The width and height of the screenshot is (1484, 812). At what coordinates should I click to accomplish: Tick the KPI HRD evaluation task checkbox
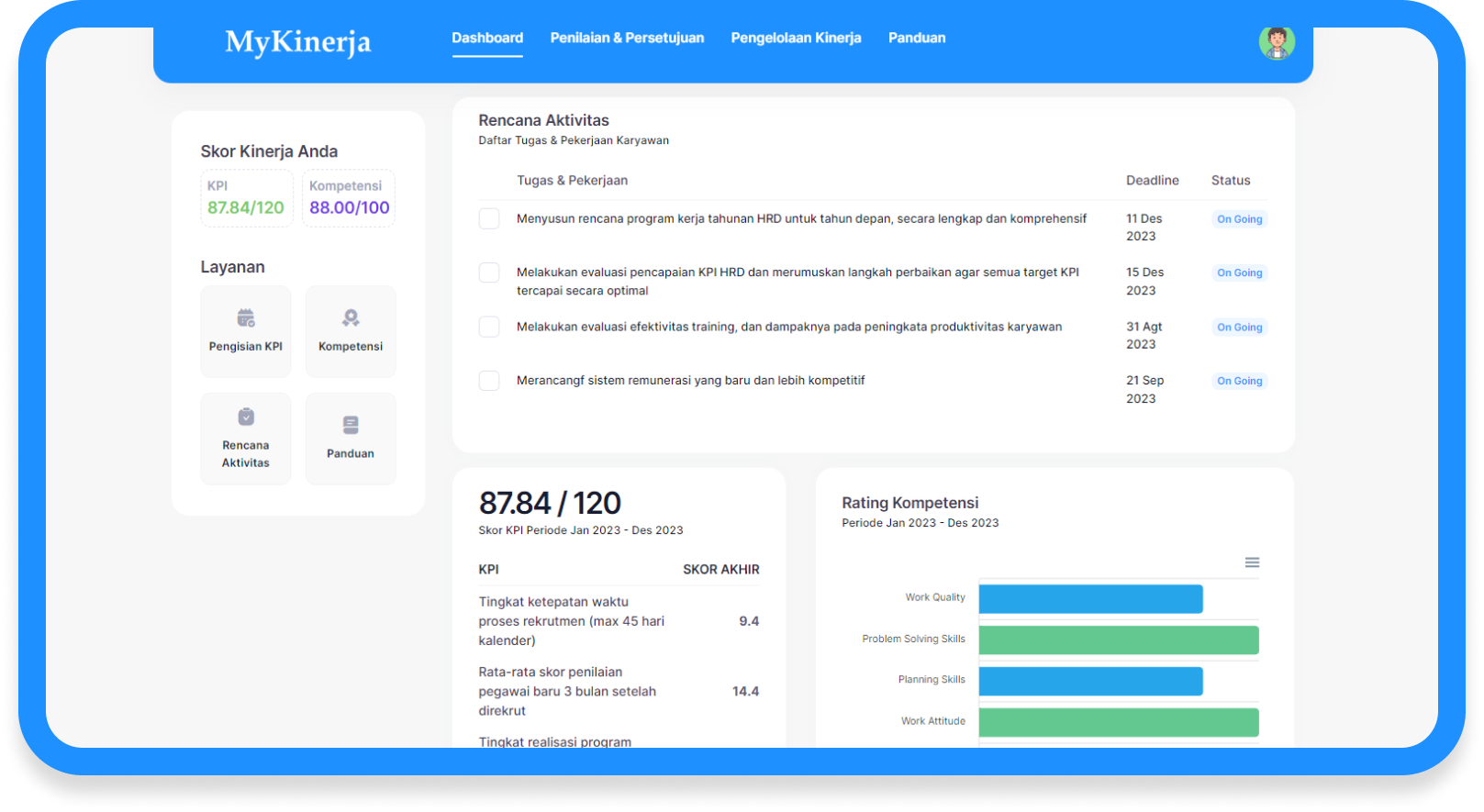click(x=489, y=273)
